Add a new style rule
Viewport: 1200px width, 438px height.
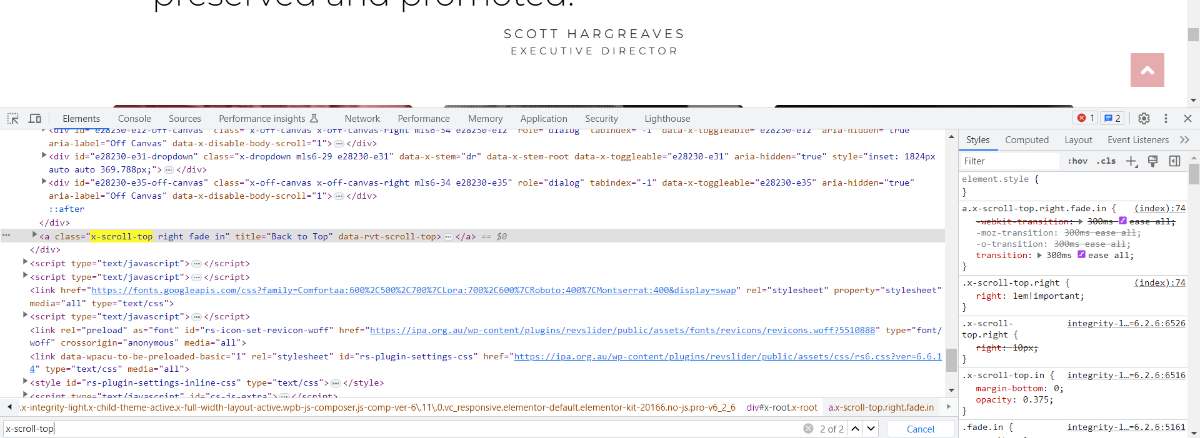coord(1131,161)
